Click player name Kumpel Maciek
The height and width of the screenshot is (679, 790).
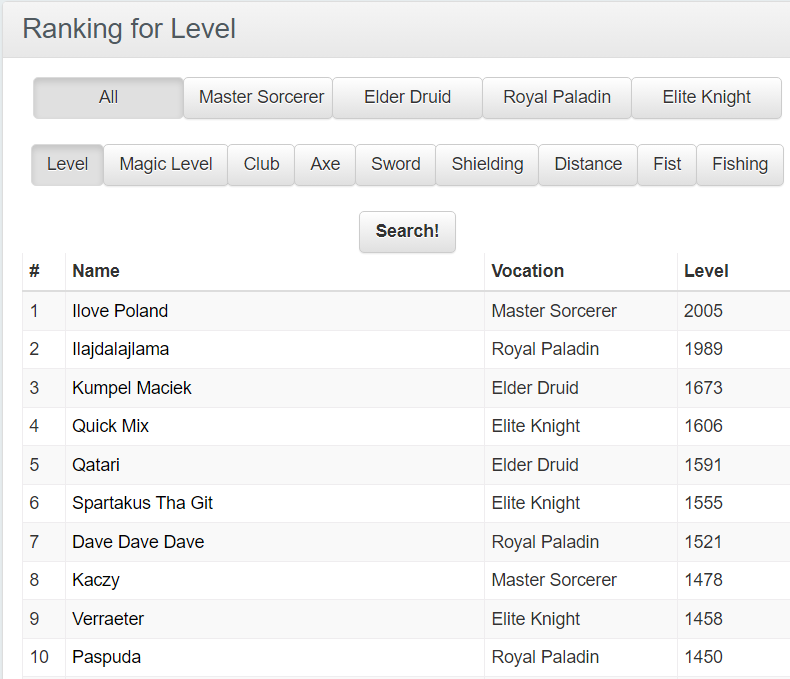[132, 388]
